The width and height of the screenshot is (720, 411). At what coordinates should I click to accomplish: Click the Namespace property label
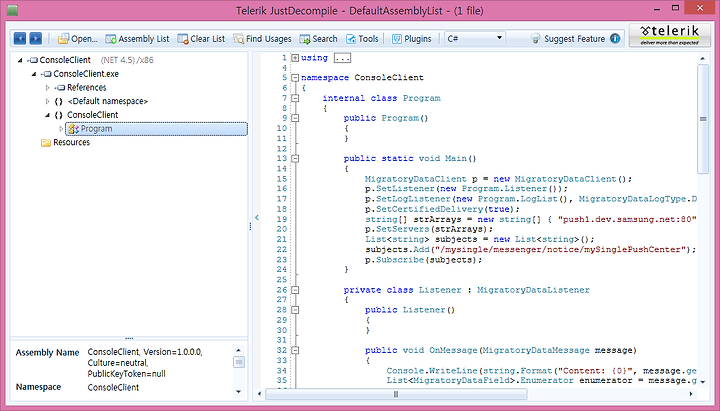point(38,387)
